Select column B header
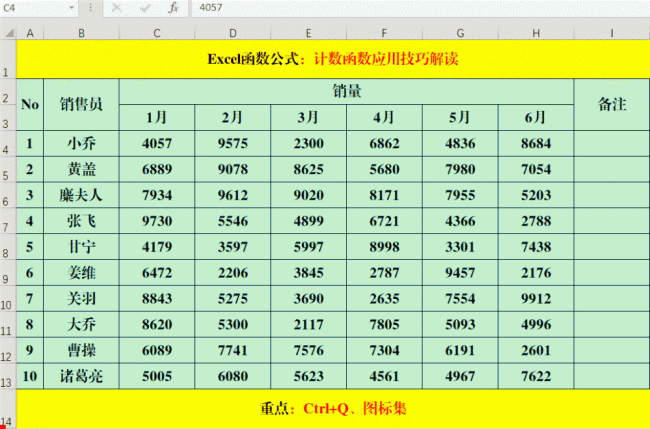This screenshot has height=429, width=650. [81, 33]
